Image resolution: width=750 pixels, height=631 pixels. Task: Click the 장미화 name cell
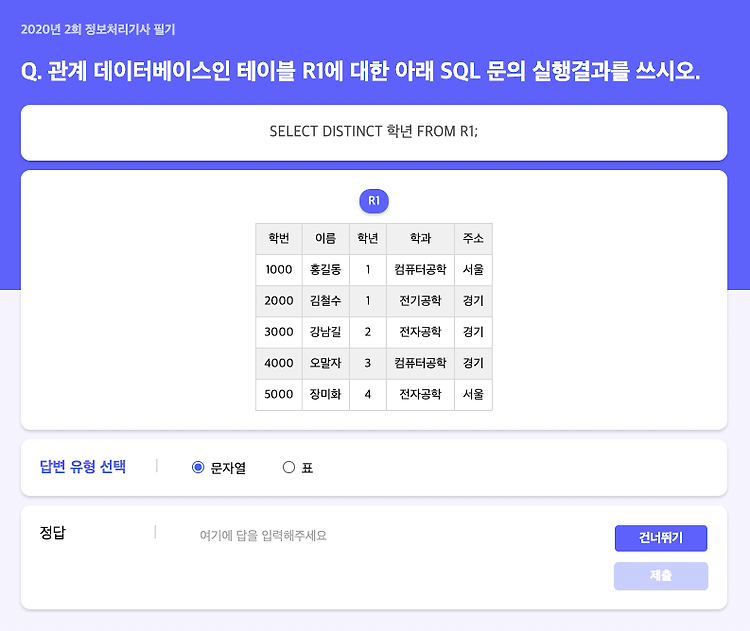coord(326,395)
